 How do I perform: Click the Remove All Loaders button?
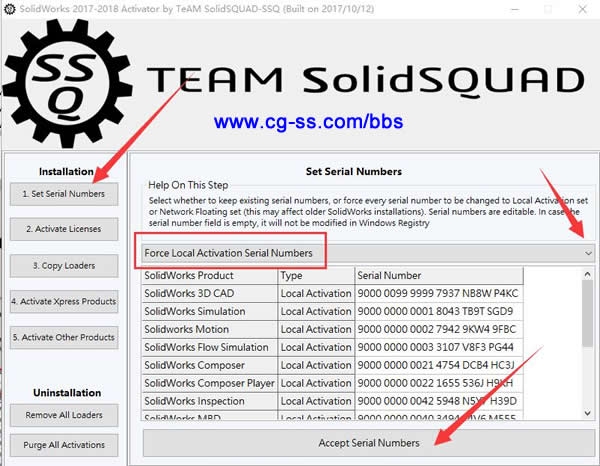coord(64,414)
